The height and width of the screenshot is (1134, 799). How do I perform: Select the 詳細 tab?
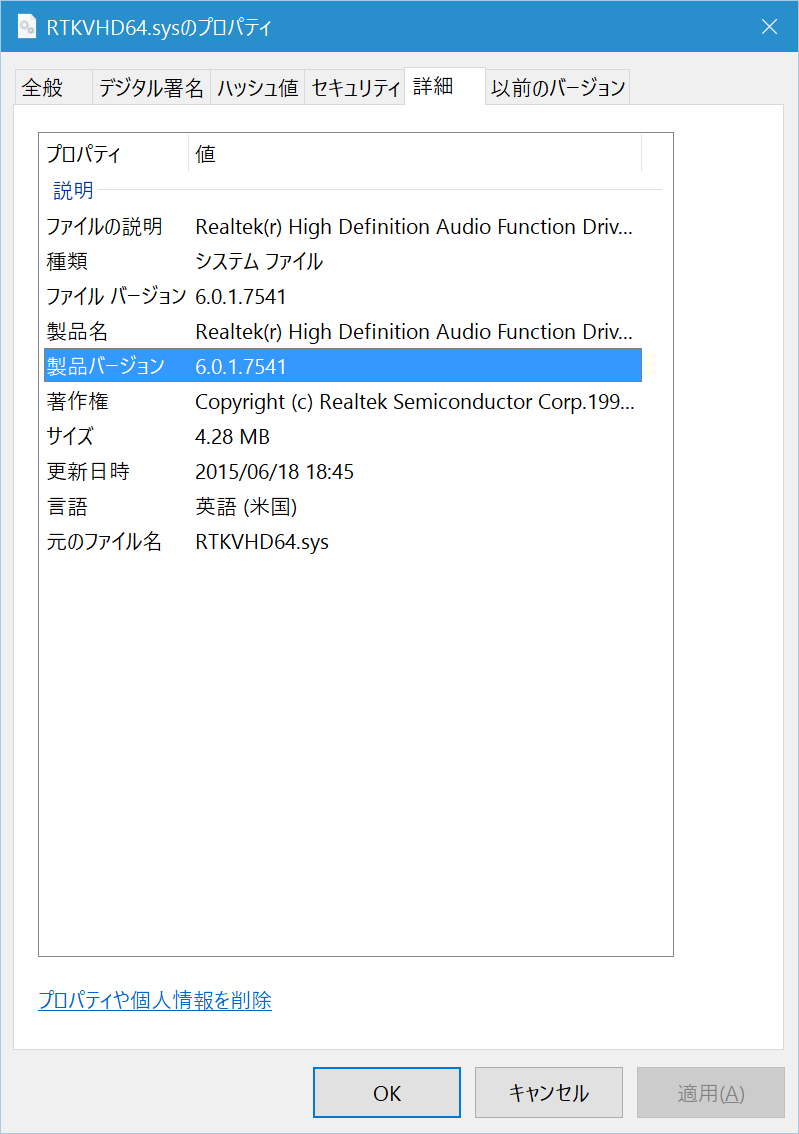pos(432,85)
